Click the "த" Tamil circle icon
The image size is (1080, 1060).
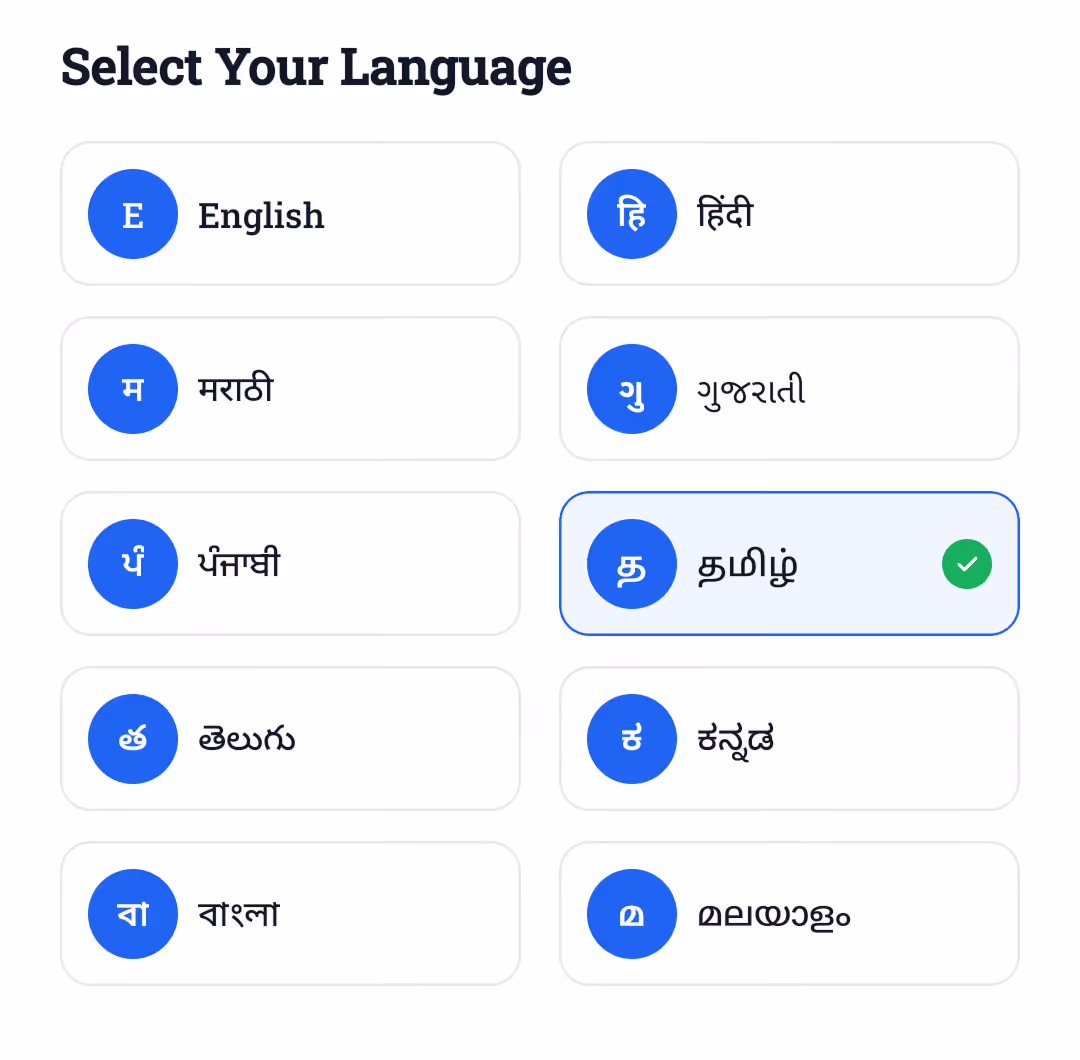(x=631, y=563)
